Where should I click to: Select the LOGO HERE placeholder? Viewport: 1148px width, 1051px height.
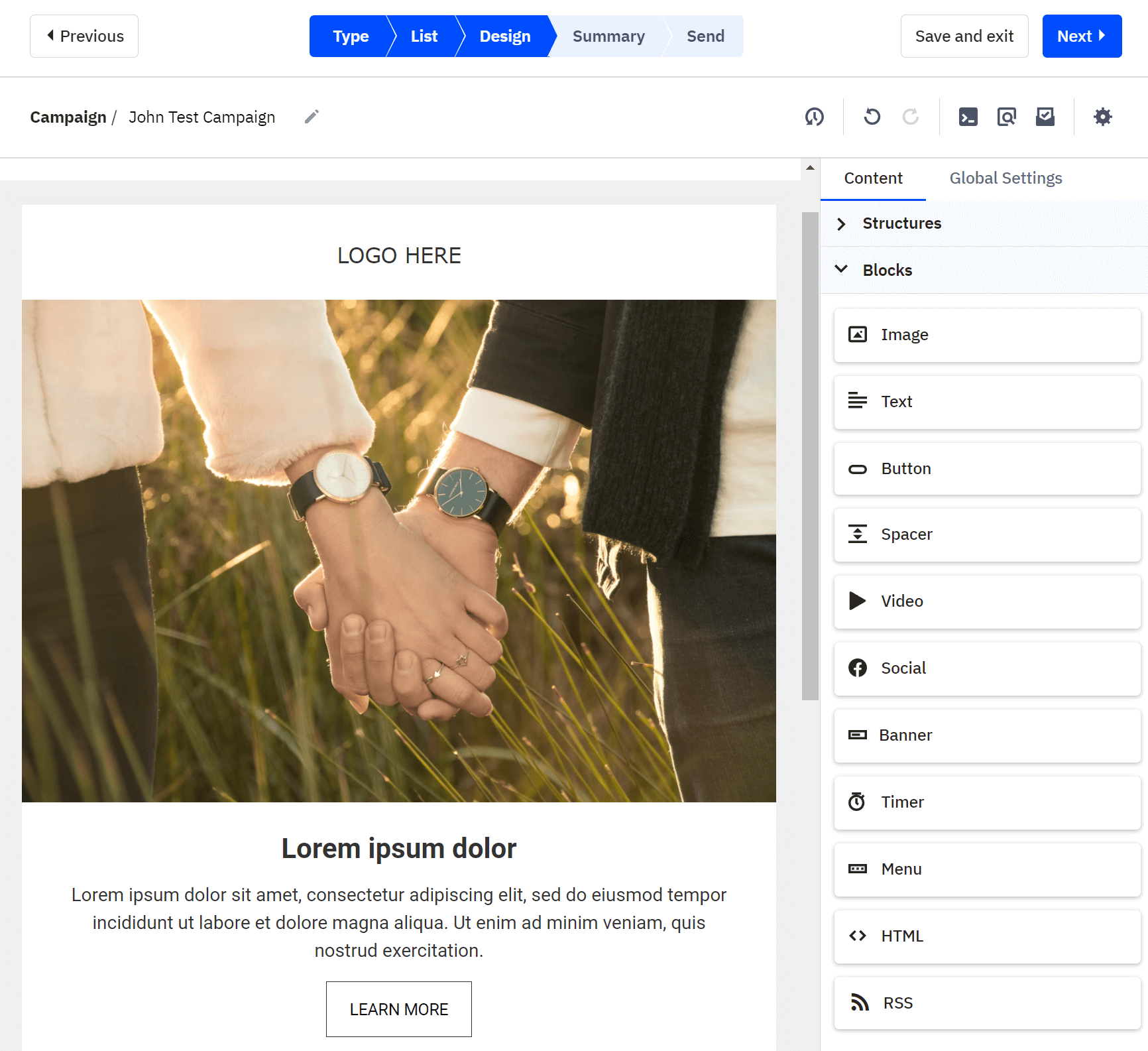399,255
